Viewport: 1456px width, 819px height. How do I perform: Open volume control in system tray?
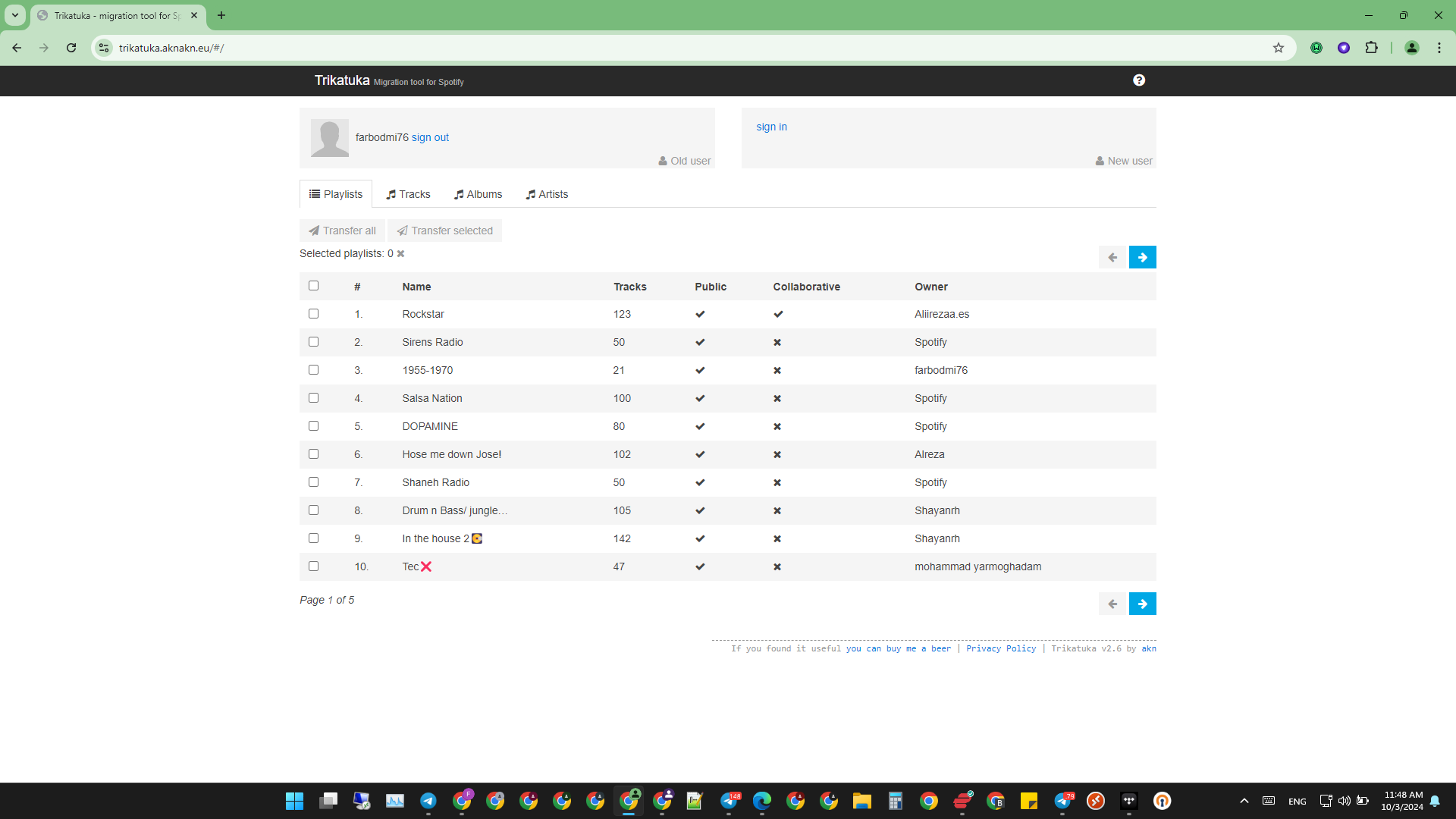1345,801
